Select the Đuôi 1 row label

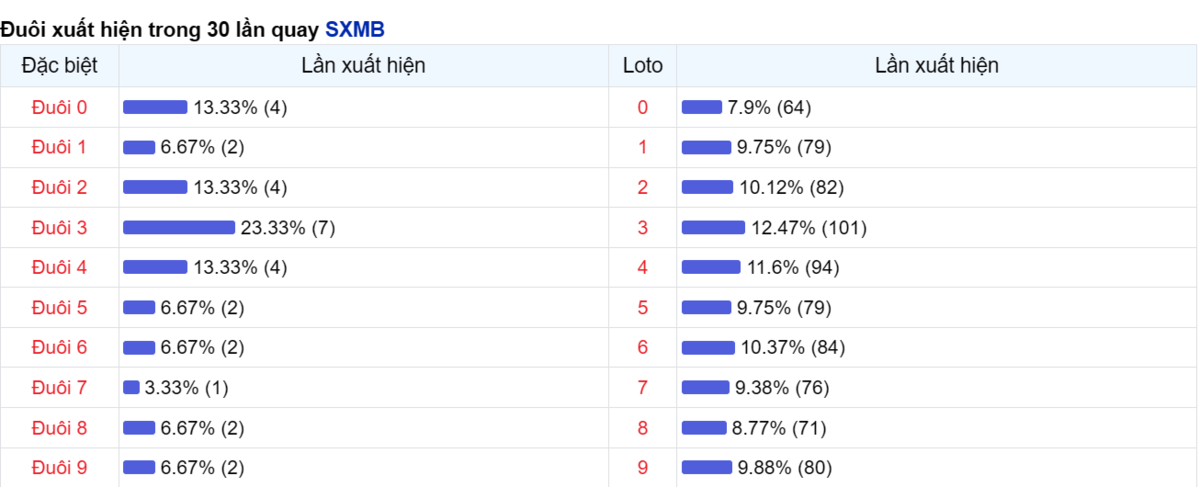pyautogui.click(x=60, y=147)
